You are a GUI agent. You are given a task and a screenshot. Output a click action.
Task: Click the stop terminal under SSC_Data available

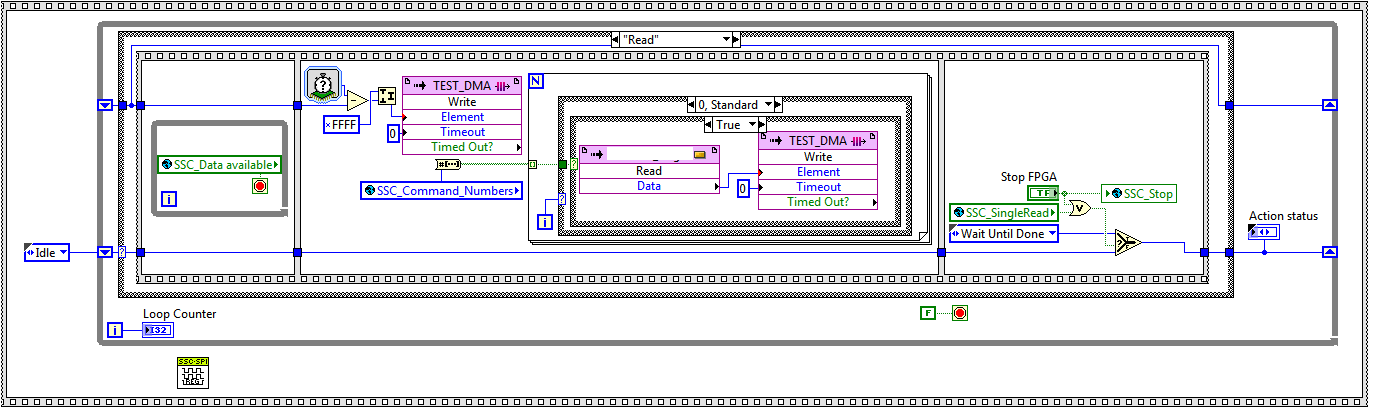click(260, 186)
